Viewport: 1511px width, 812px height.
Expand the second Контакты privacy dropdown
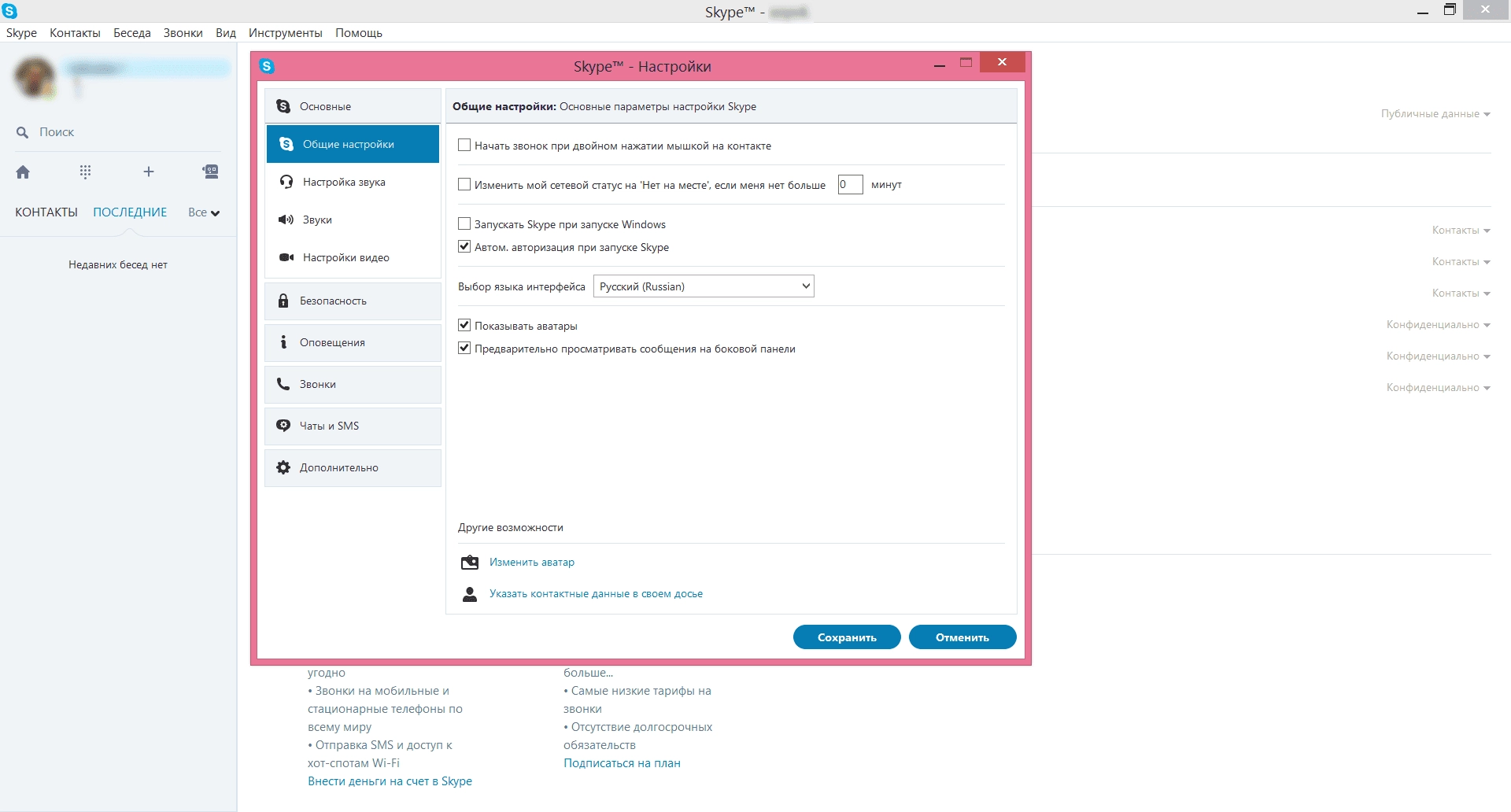1461,262
